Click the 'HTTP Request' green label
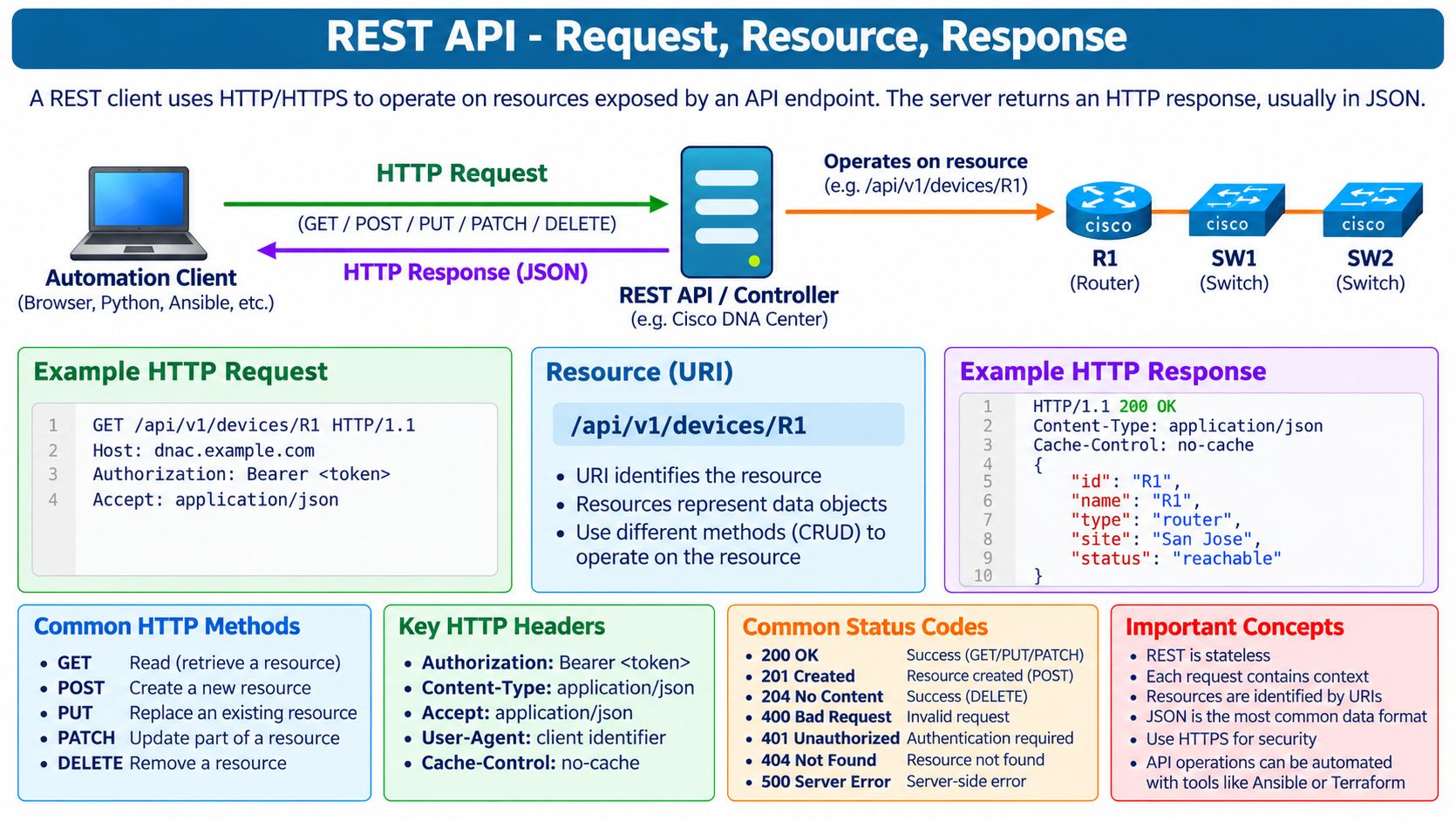Image resolution: width=1456 pixels, height=821 pixels. tap(461, 173)
